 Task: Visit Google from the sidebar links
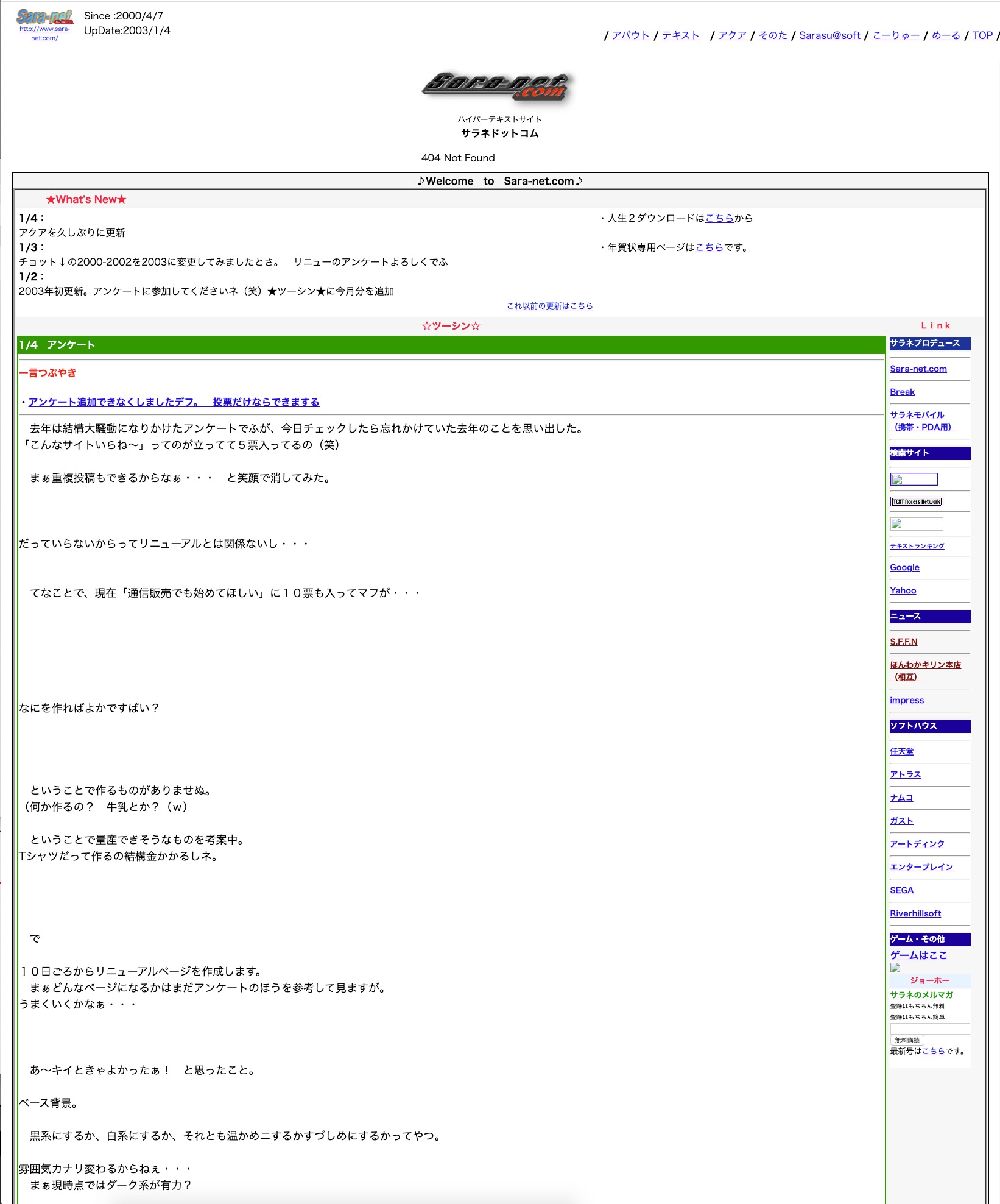(x=904, y=567)
